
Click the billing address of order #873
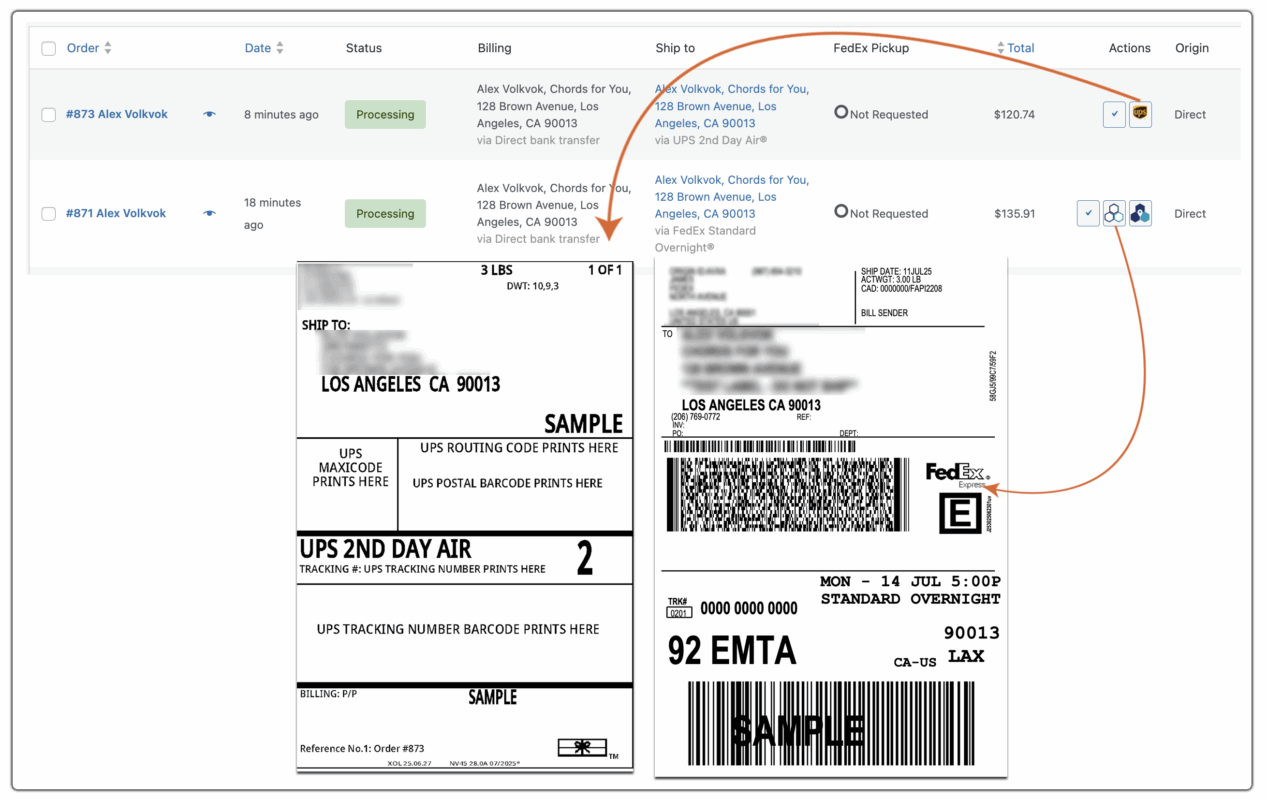click(554, 106)
